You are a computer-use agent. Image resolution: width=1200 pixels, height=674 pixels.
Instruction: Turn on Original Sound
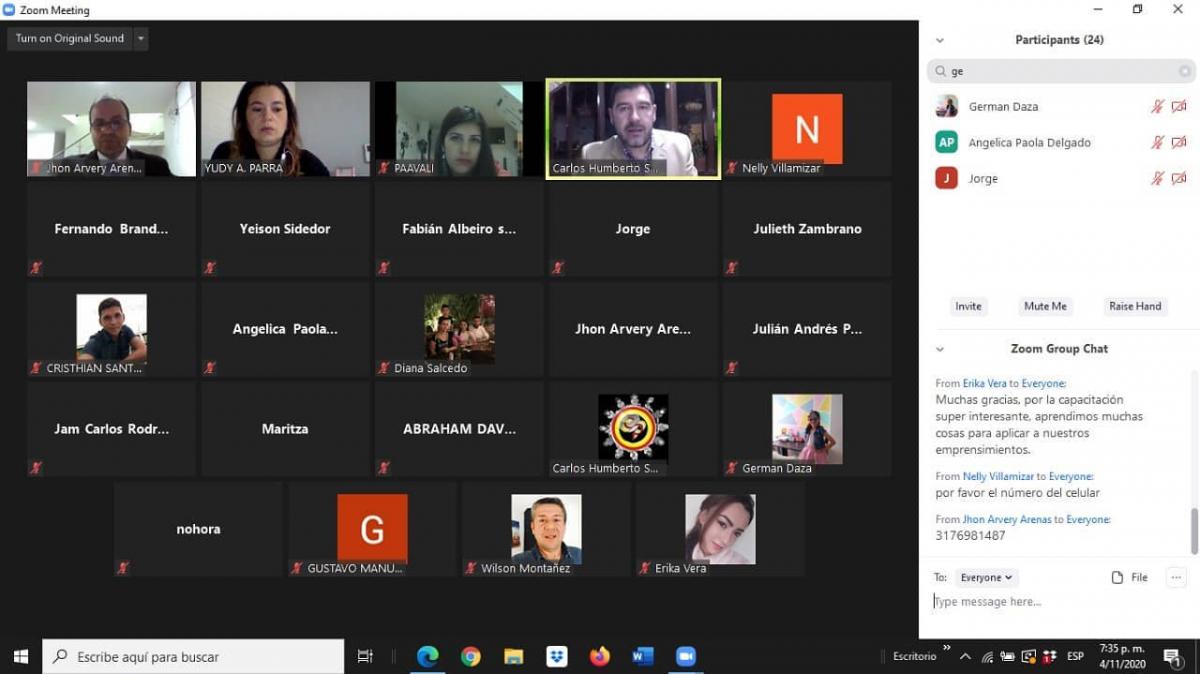pos(70,39)
